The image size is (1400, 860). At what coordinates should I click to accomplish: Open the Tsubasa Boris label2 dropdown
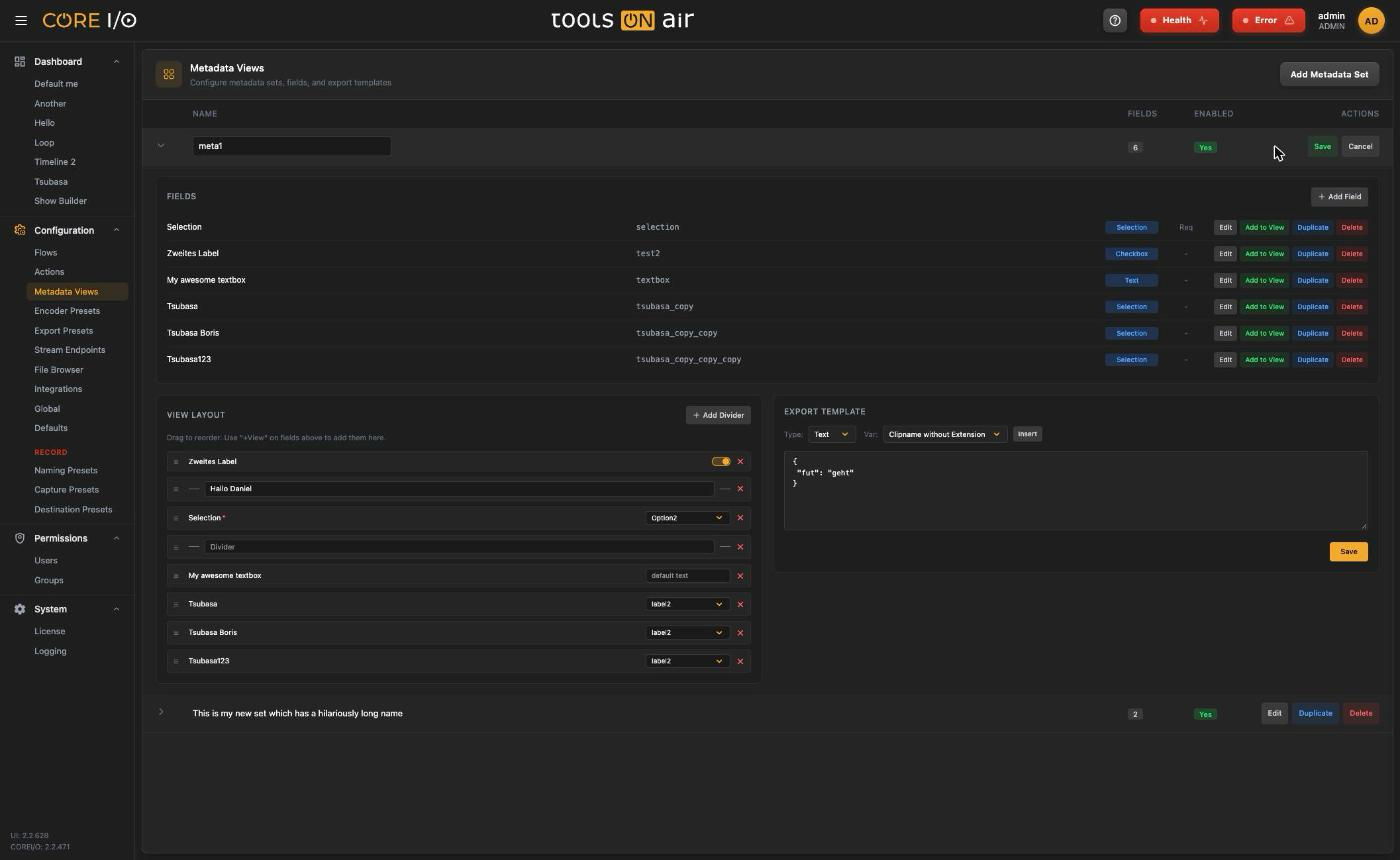pyautogui.click(x=687, y=633)
